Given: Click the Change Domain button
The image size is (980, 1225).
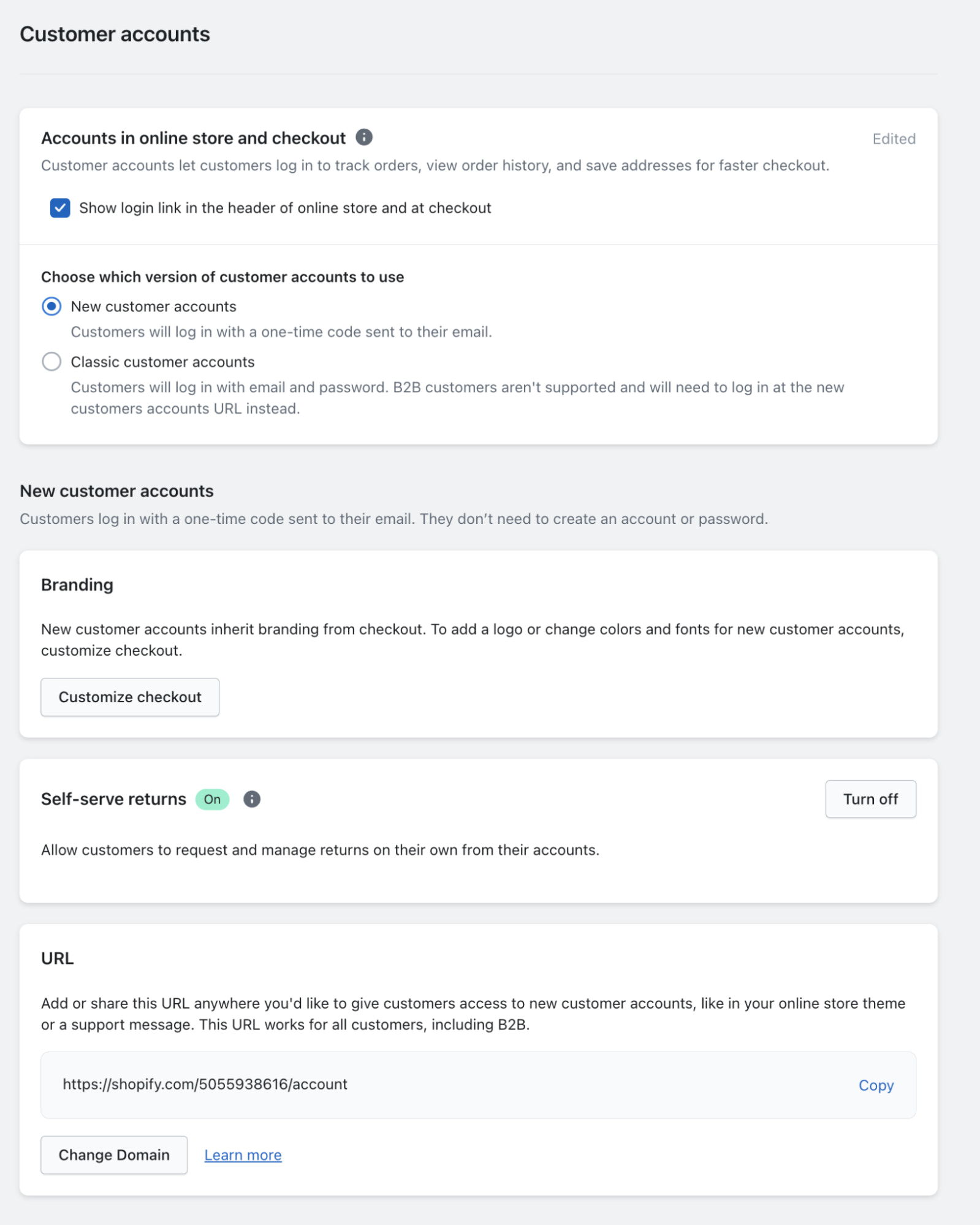Looking at the screenshot, I should [x=114, y=1155].
